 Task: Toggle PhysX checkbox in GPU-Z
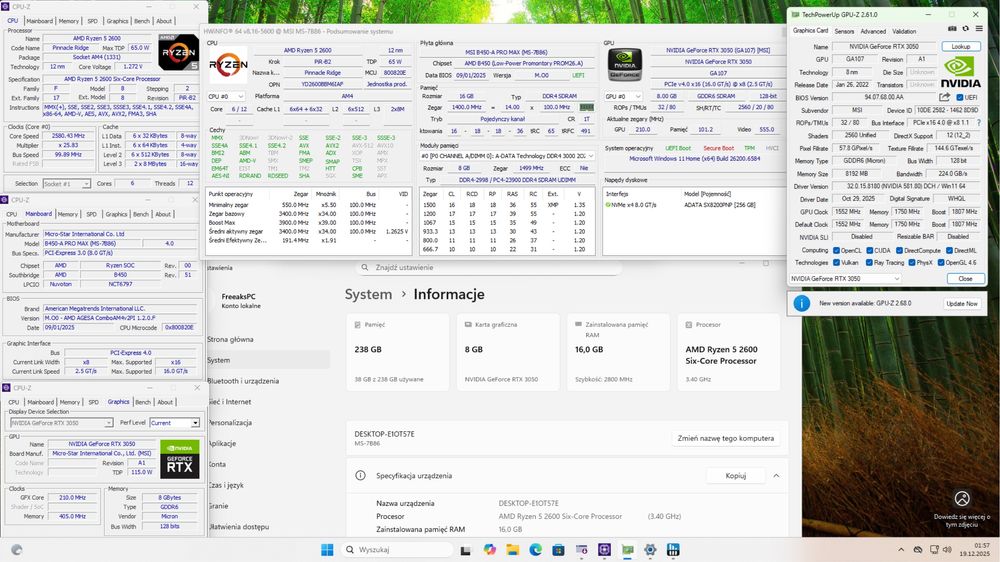(x=912, y=262)
